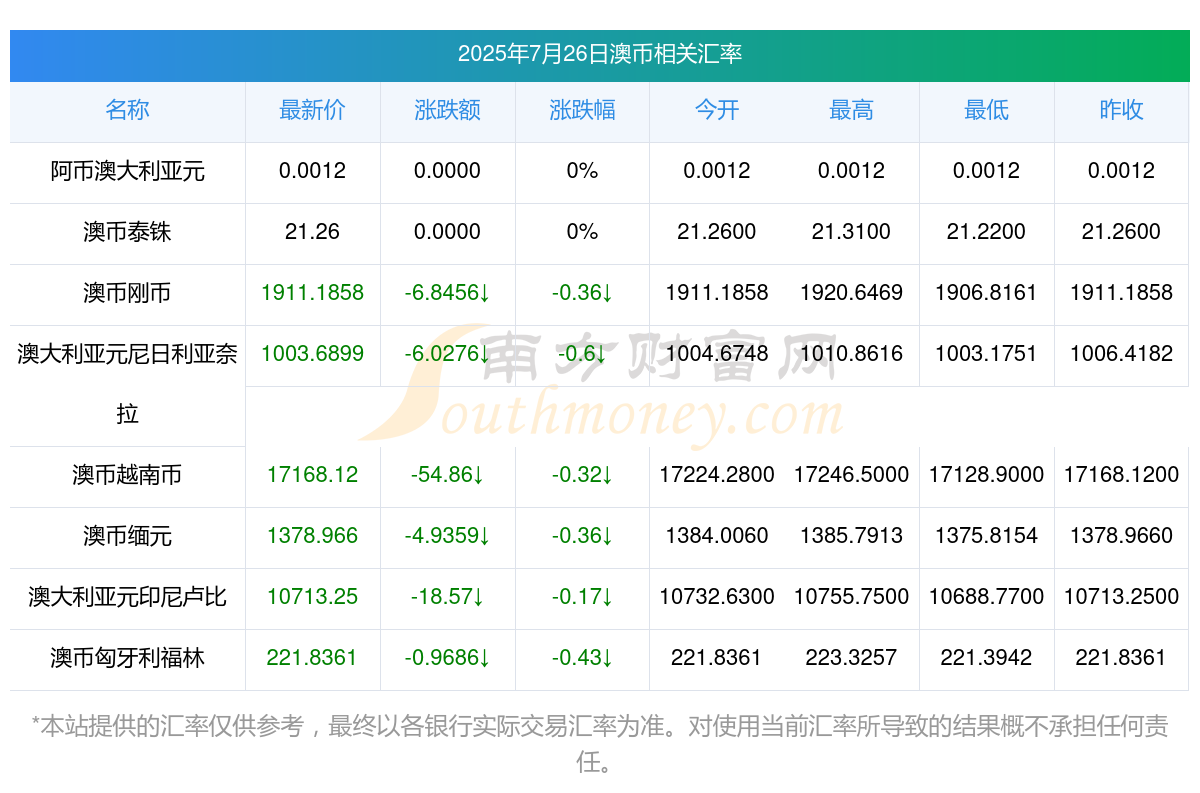Viewport: 1200px width, 793px height.
Task: Select 阿币澳大利亚元 change percent 0%
Action: click(582, 171)
